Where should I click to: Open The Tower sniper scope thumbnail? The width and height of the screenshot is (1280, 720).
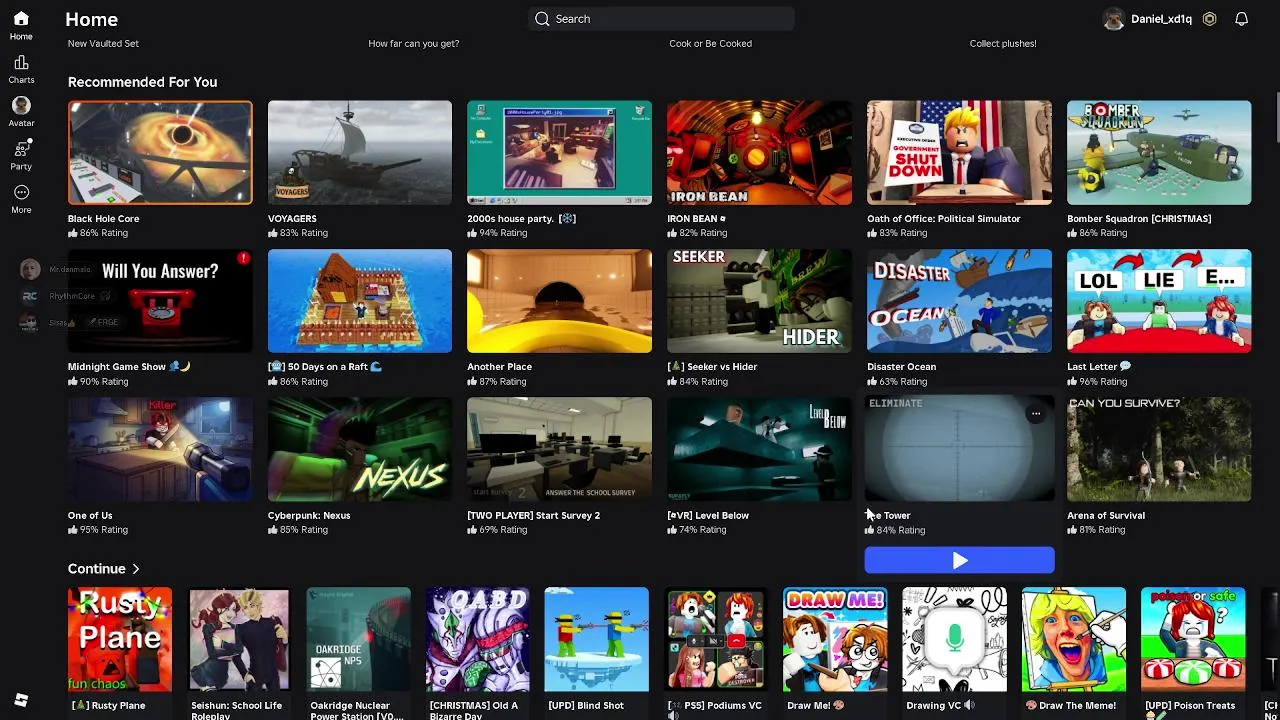point(959,447)
